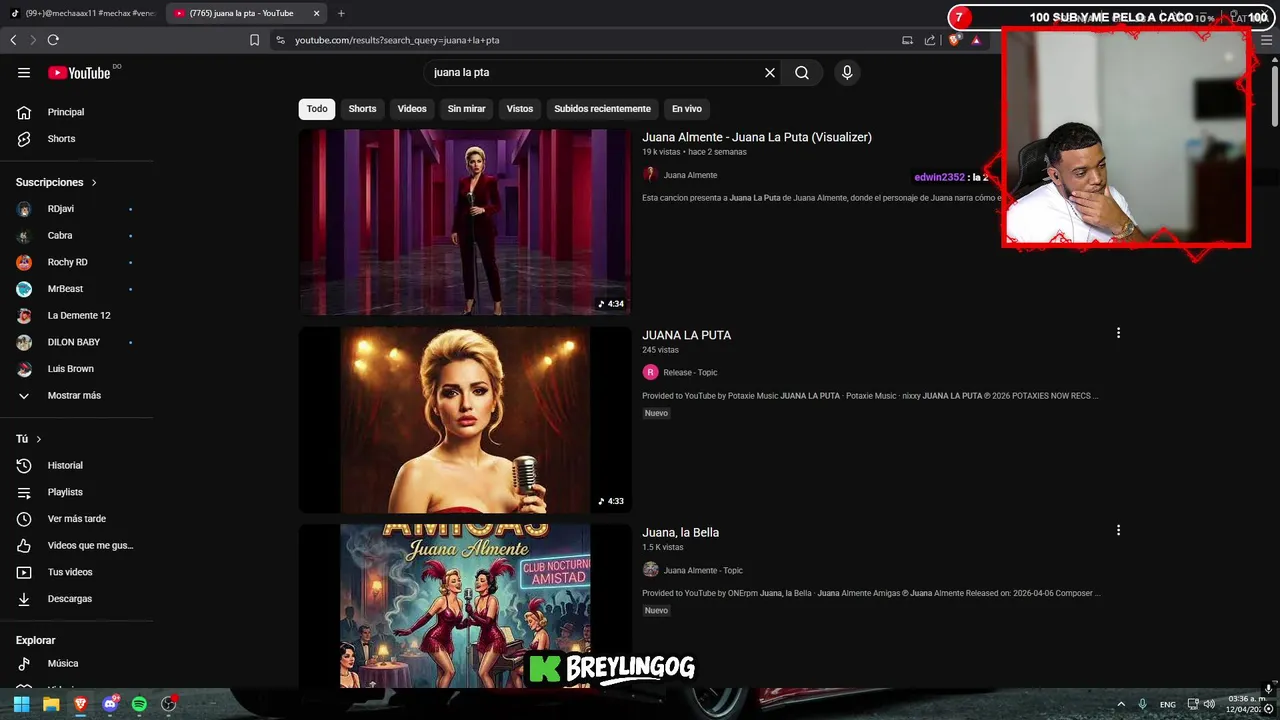Open the Juana Almente - Juana La Puta (Visualizer) title
Image resolution: width=1280 pixels, height=720 pixels.
(757, 137)
